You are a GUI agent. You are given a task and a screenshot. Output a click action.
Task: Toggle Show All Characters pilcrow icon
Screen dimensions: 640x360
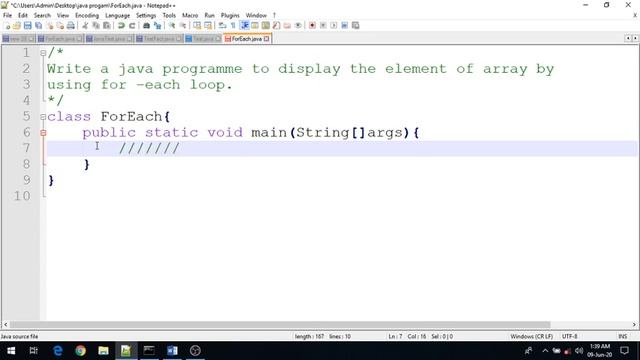[233, 26]
